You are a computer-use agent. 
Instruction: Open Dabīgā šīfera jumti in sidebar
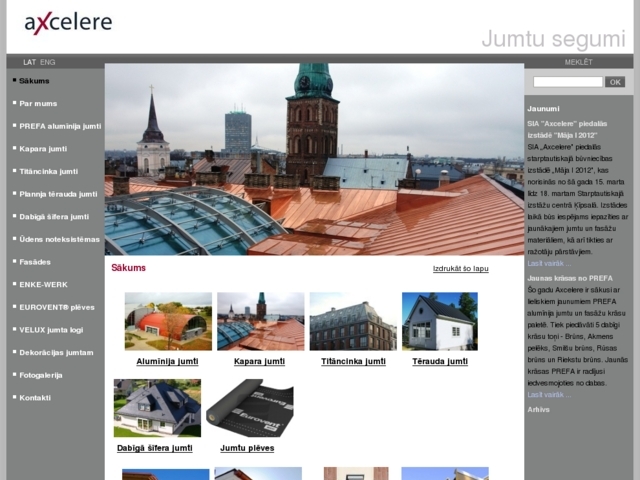[x=54, y=217]
